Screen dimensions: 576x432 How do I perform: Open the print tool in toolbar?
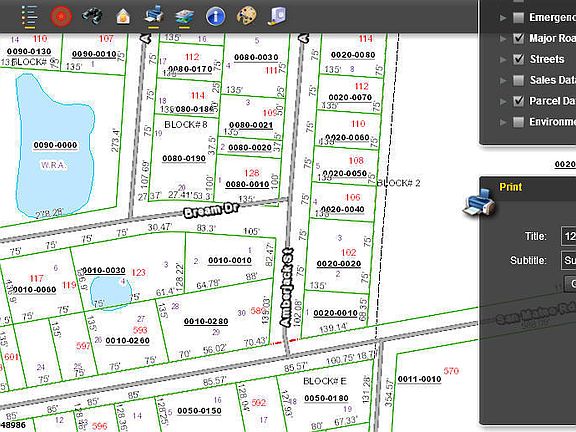pos(154,16)
